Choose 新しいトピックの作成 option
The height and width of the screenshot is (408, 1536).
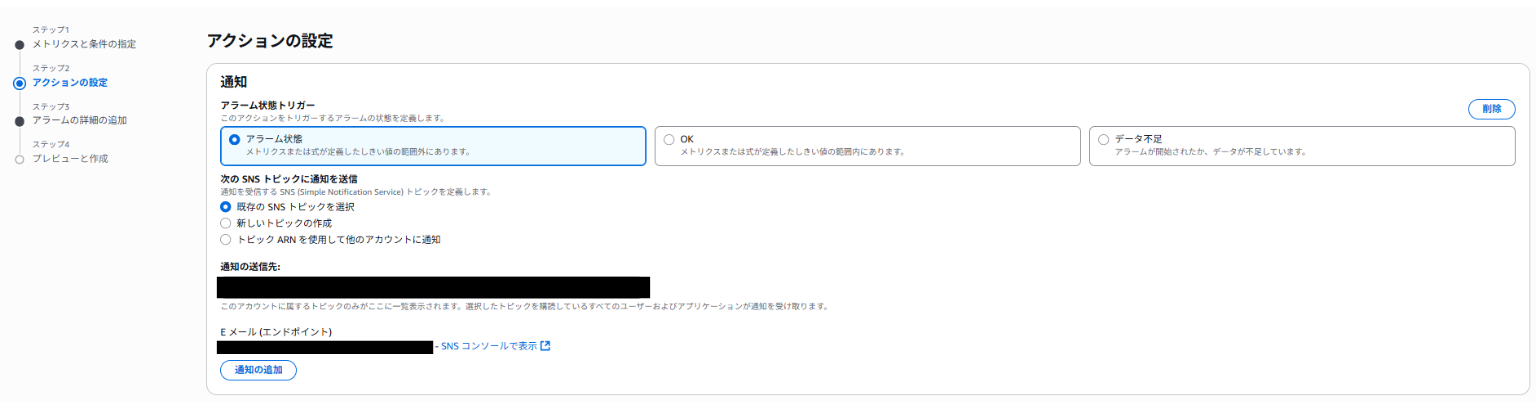226,223
